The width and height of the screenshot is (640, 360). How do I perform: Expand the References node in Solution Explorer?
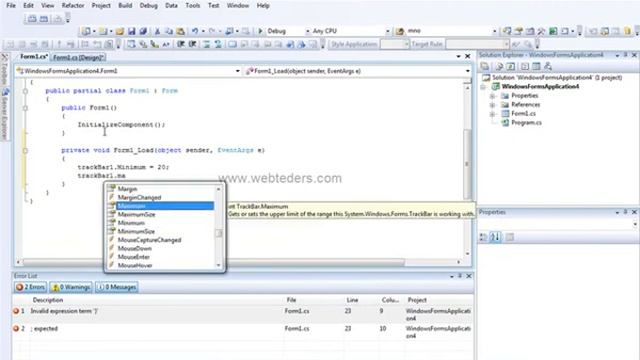click(x=493, y=105)
